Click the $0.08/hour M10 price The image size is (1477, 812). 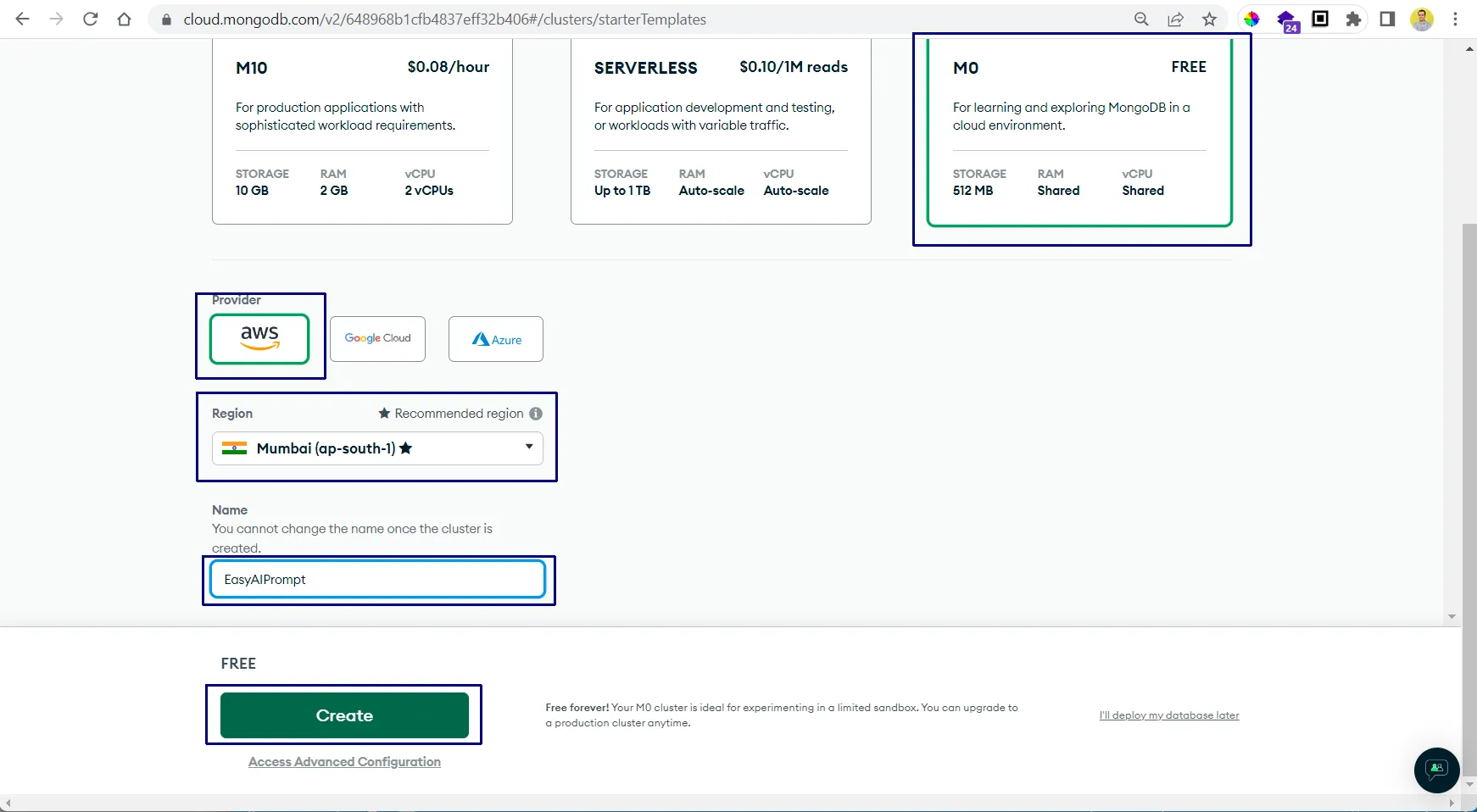pyautogui.click(x=449, y=67)
